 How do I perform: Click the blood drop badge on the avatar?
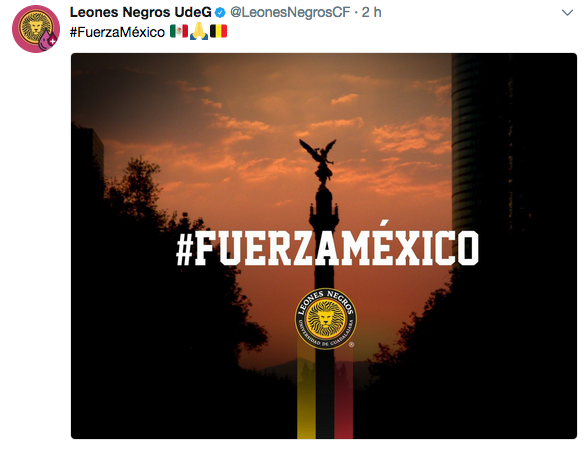(x=47, y=40)
